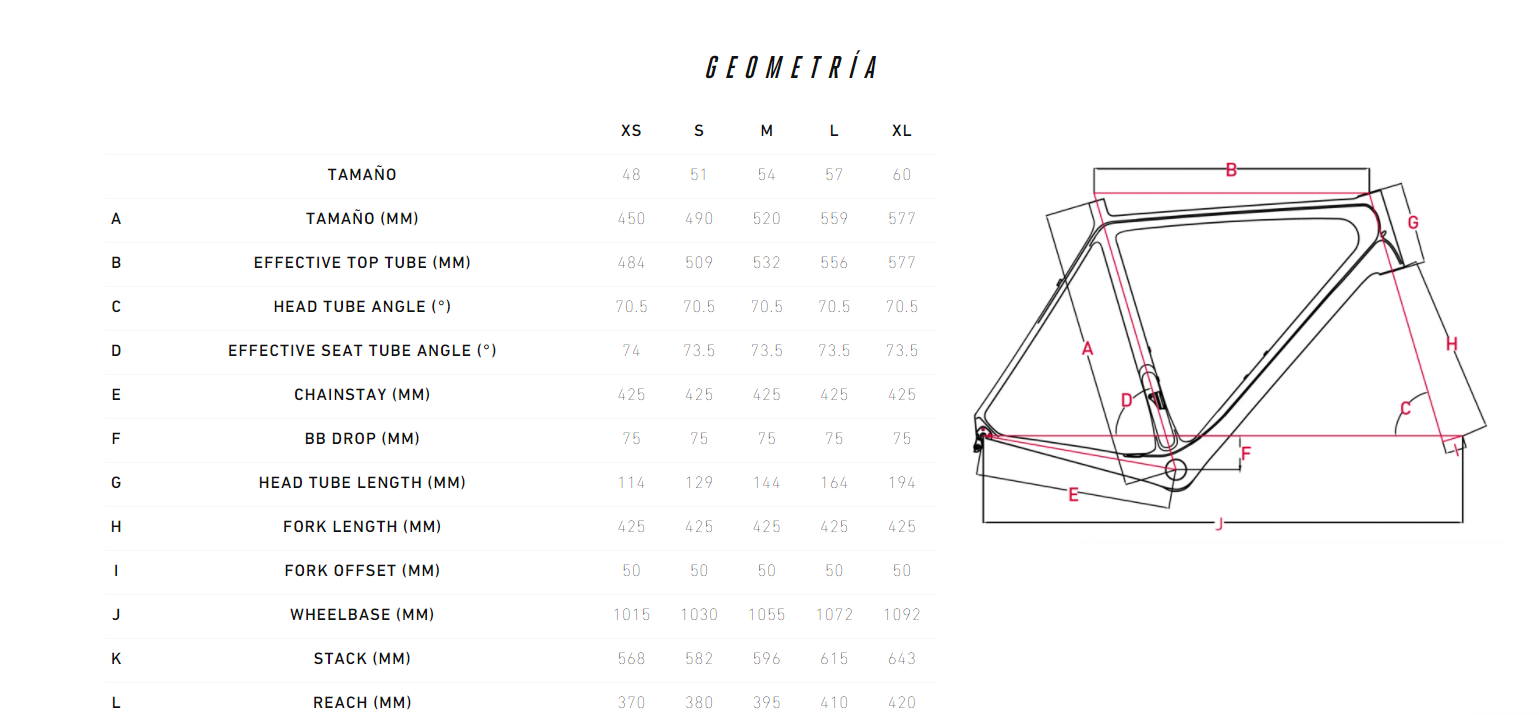Select the EFFECTIVE TOP TUBE (MM) row label

click(x=362, y=263)
